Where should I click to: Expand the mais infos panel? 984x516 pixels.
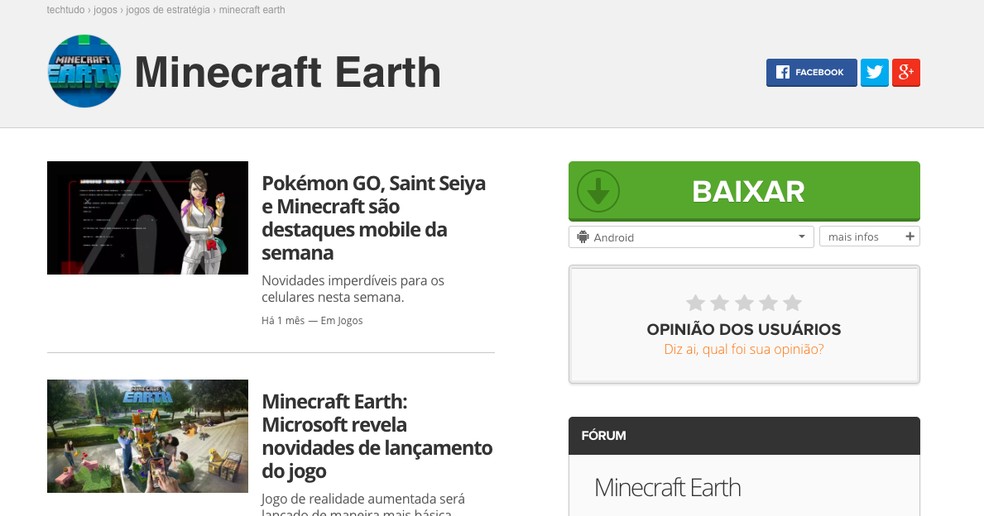click(869, 237)
